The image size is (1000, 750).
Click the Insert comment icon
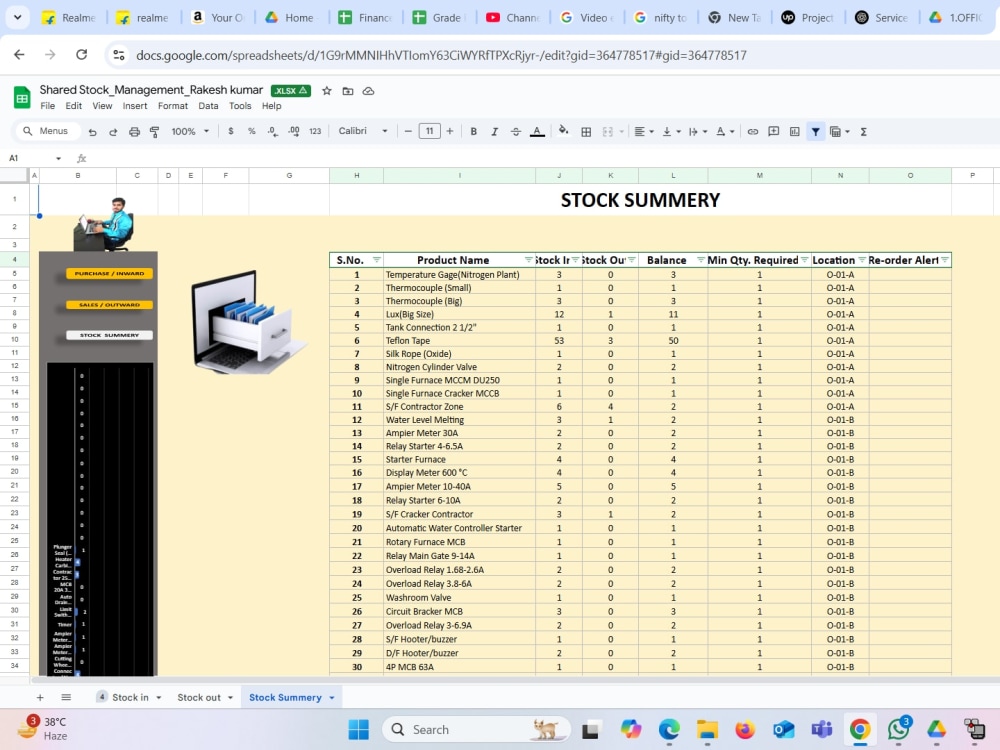pos(774,131)
